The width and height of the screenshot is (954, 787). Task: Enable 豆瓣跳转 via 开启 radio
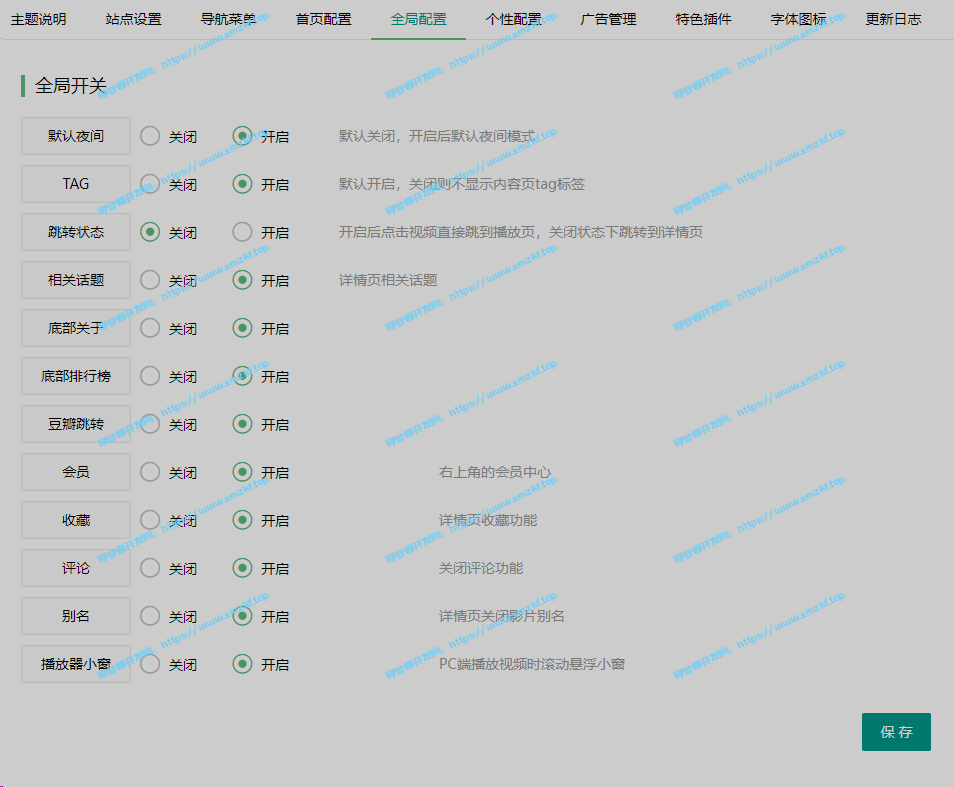click(242, 424)
